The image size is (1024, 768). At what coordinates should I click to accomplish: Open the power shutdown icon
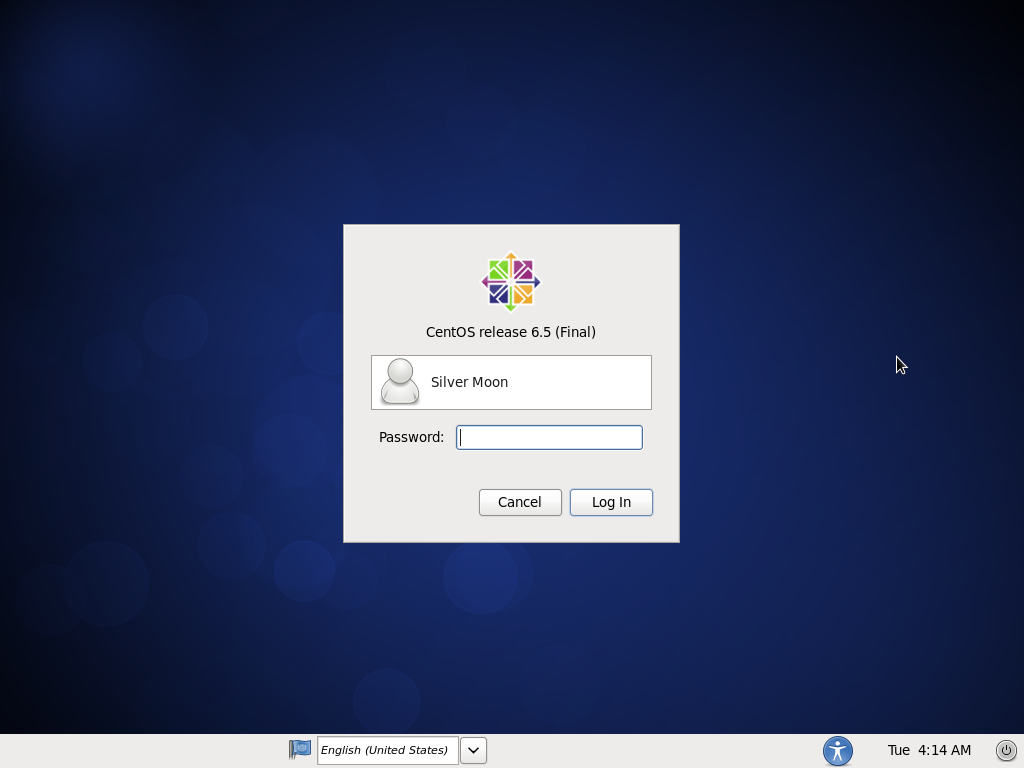point(1006,750)
